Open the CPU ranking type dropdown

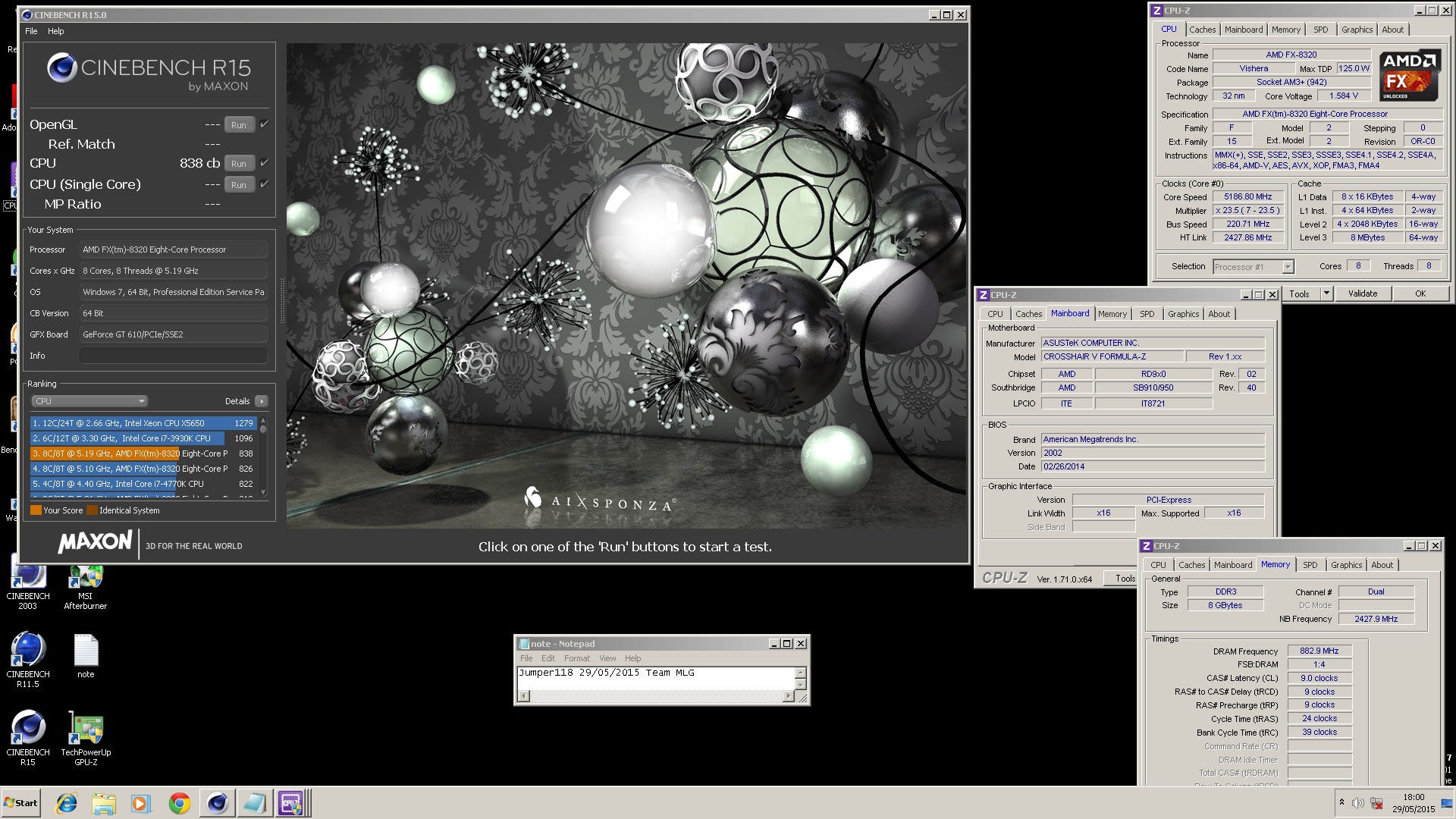click(89, 401)
